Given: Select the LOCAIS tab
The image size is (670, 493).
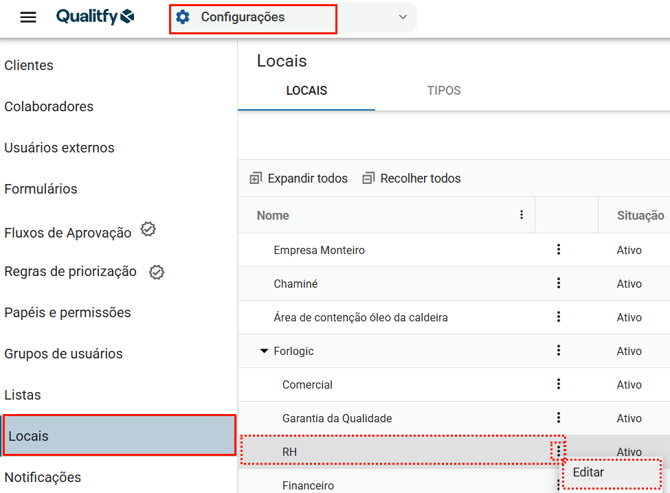Looking at the screenshot, I should click(x=306, y=90).
